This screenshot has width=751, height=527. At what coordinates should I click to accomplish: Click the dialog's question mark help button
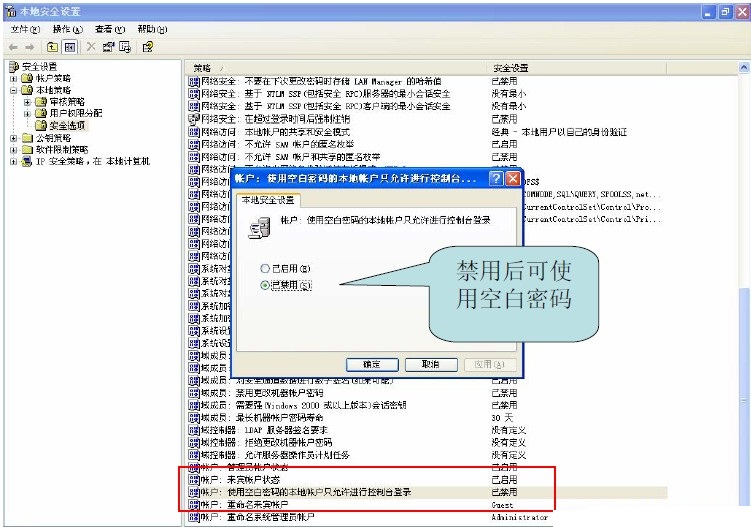tap(495, 178)
